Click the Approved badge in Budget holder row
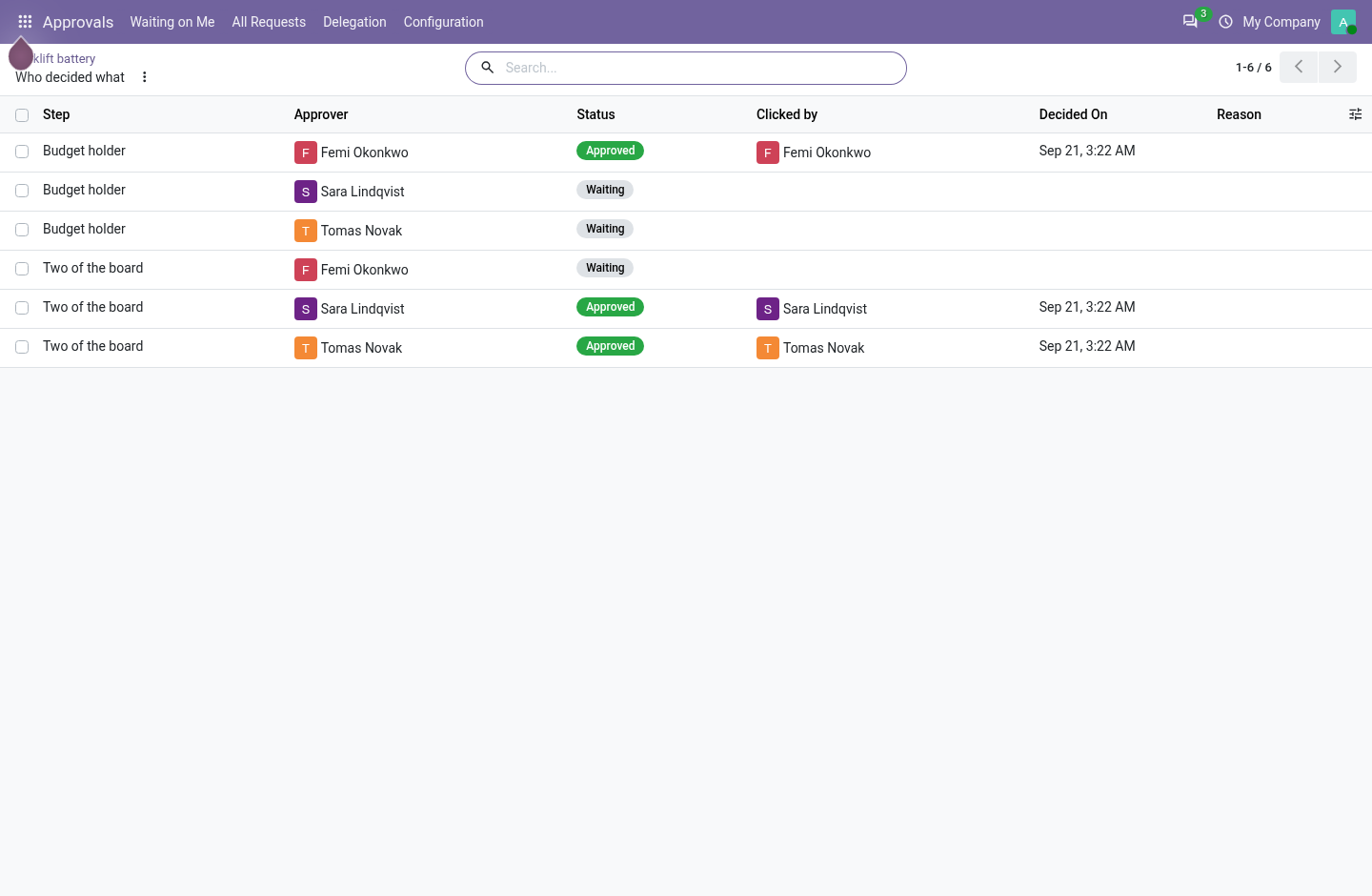The width and height of the screenshot is (1372, 896). pos(610,151)
